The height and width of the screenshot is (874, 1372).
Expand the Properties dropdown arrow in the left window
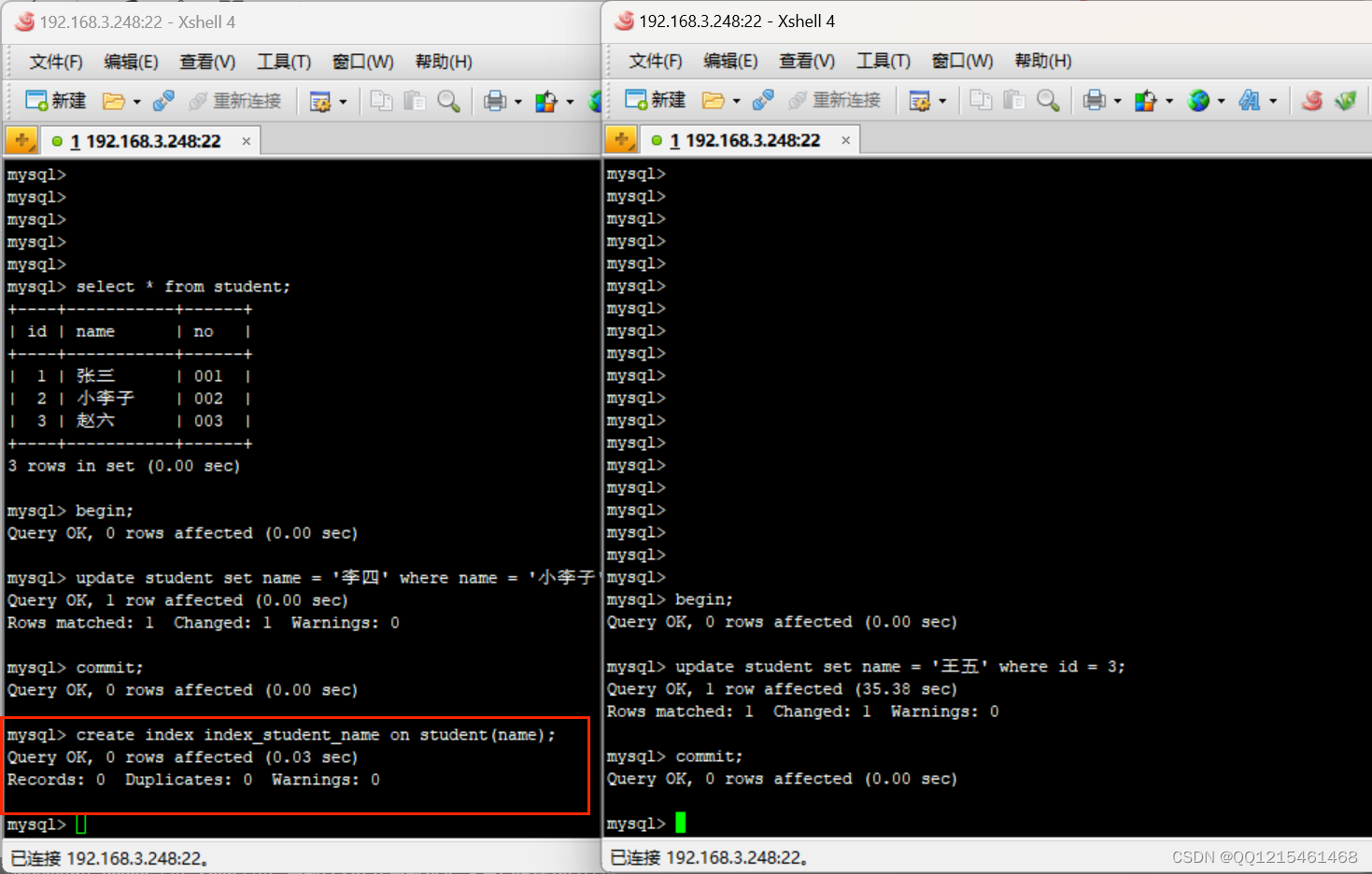tap(343, 102)
